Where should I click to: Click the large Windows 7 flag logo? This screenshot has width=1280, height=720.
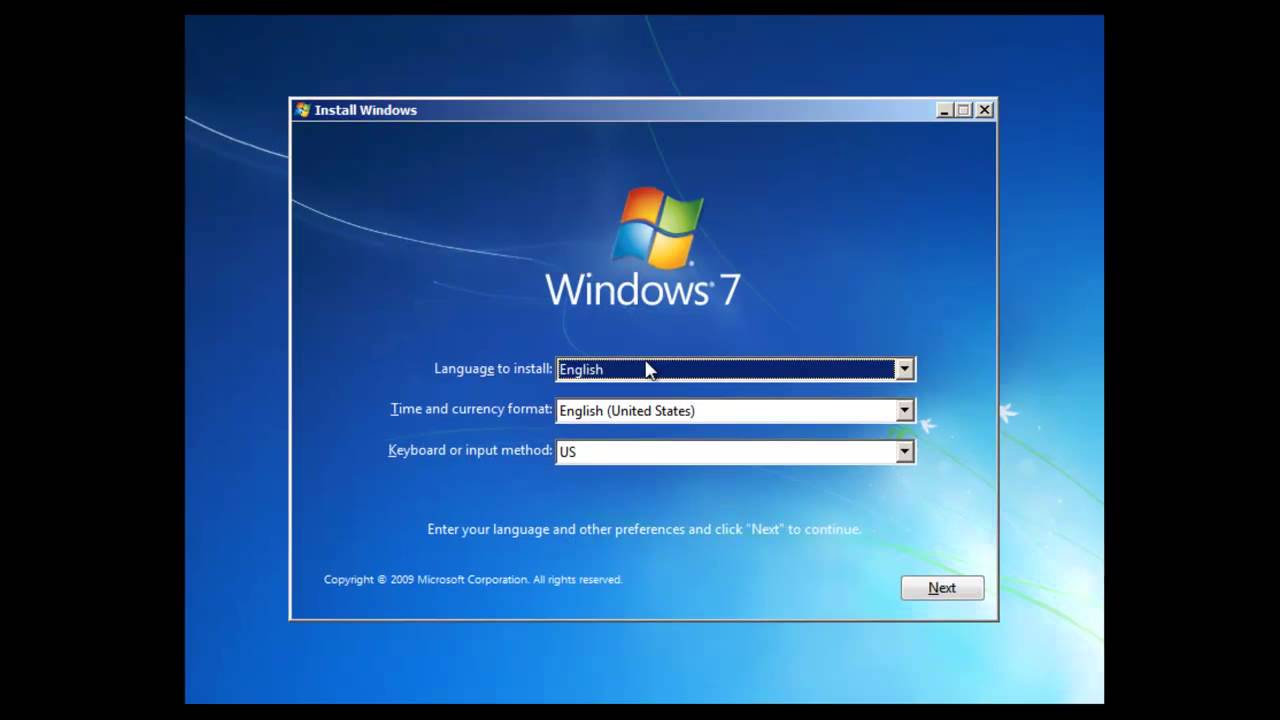coord(657,228)
